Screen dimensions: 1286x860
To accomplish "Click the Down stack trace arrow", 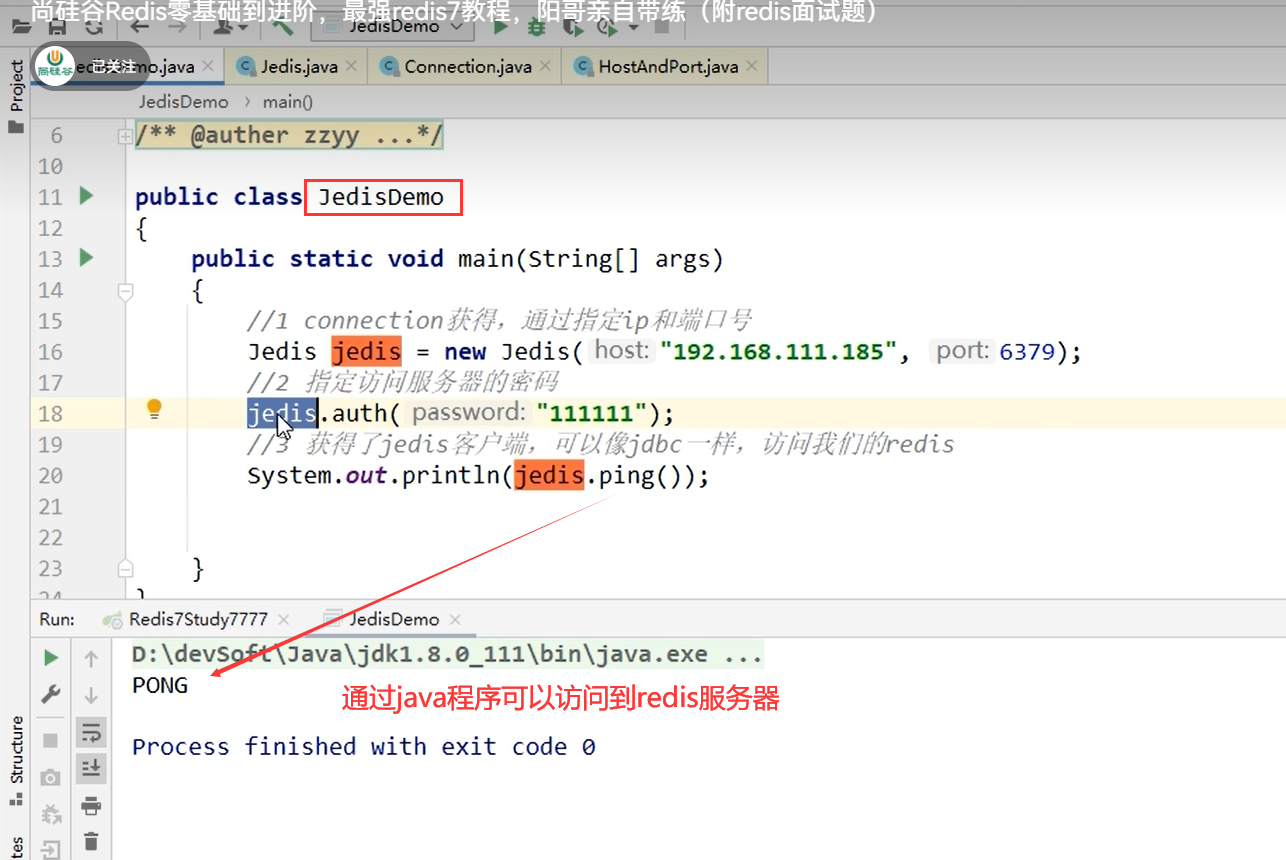I will (91, 694).
